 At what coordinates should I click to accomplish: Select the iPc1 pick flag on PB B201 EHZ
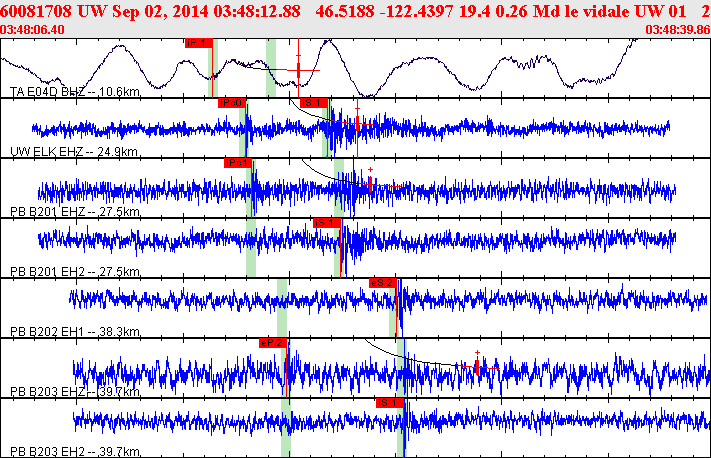pos(238,163)
